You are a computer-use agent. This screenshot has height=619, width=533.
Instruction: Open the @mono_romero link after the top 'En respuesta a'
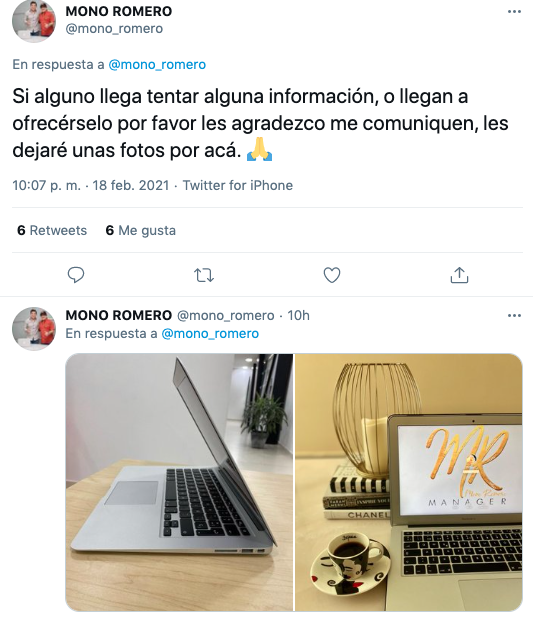pyautogui.click(x=157, y=64)
